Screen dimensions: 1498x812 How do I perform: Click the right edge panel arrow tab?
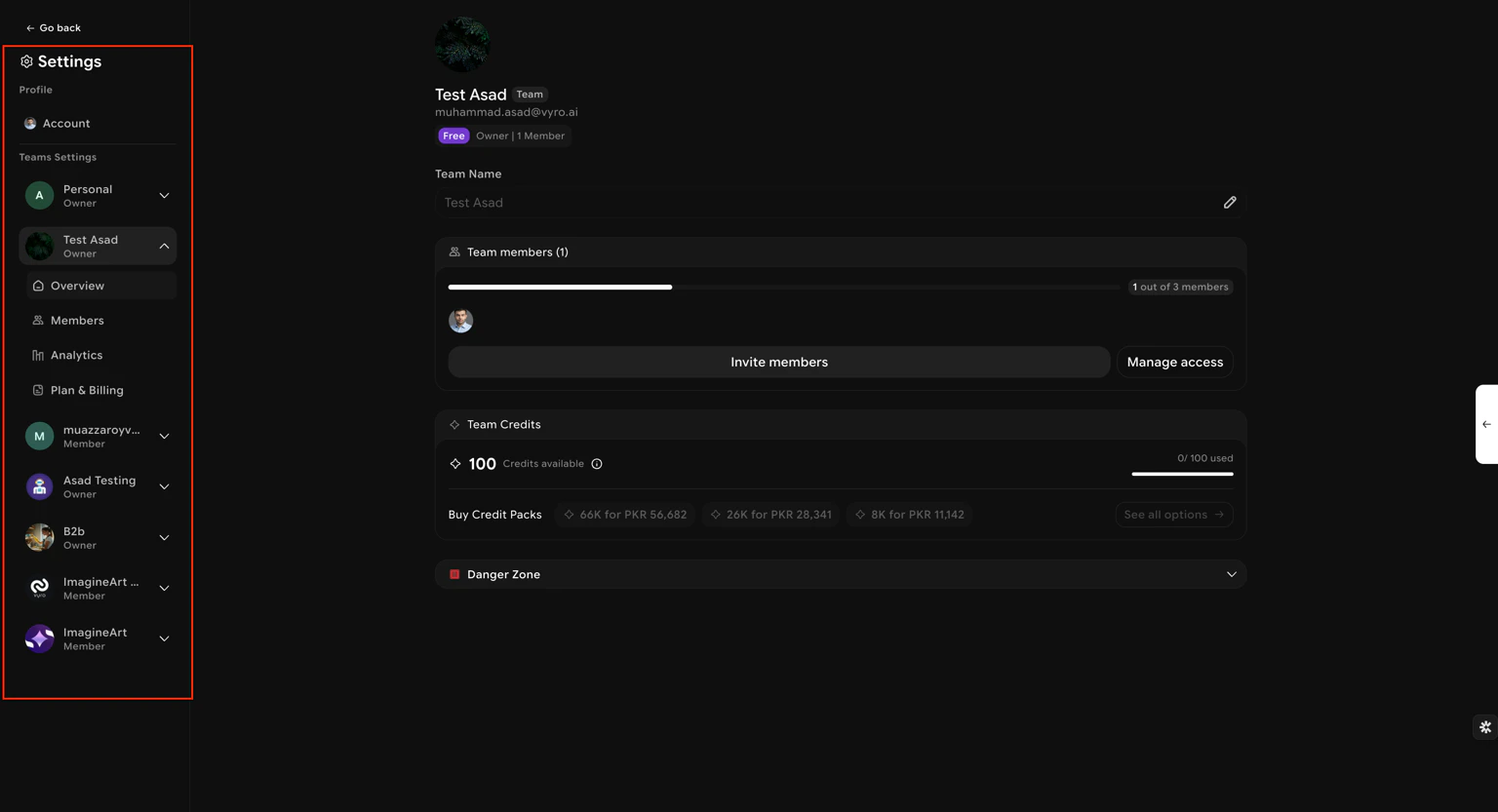click(1486, 425)
